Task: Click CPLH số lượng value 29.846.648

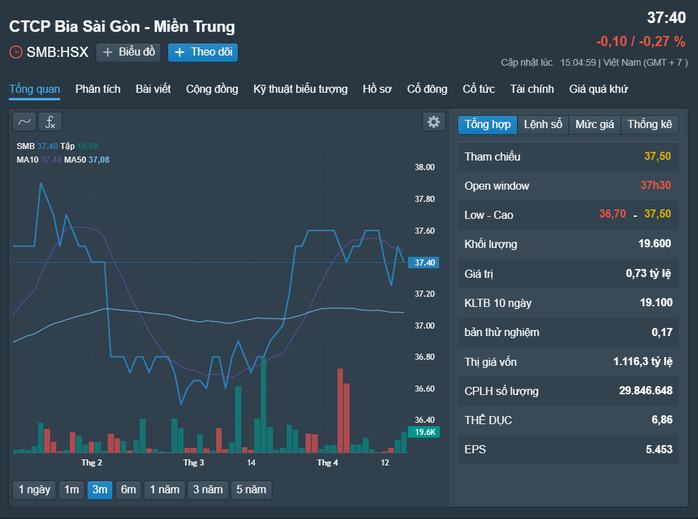Action: [x=645, y=391]
